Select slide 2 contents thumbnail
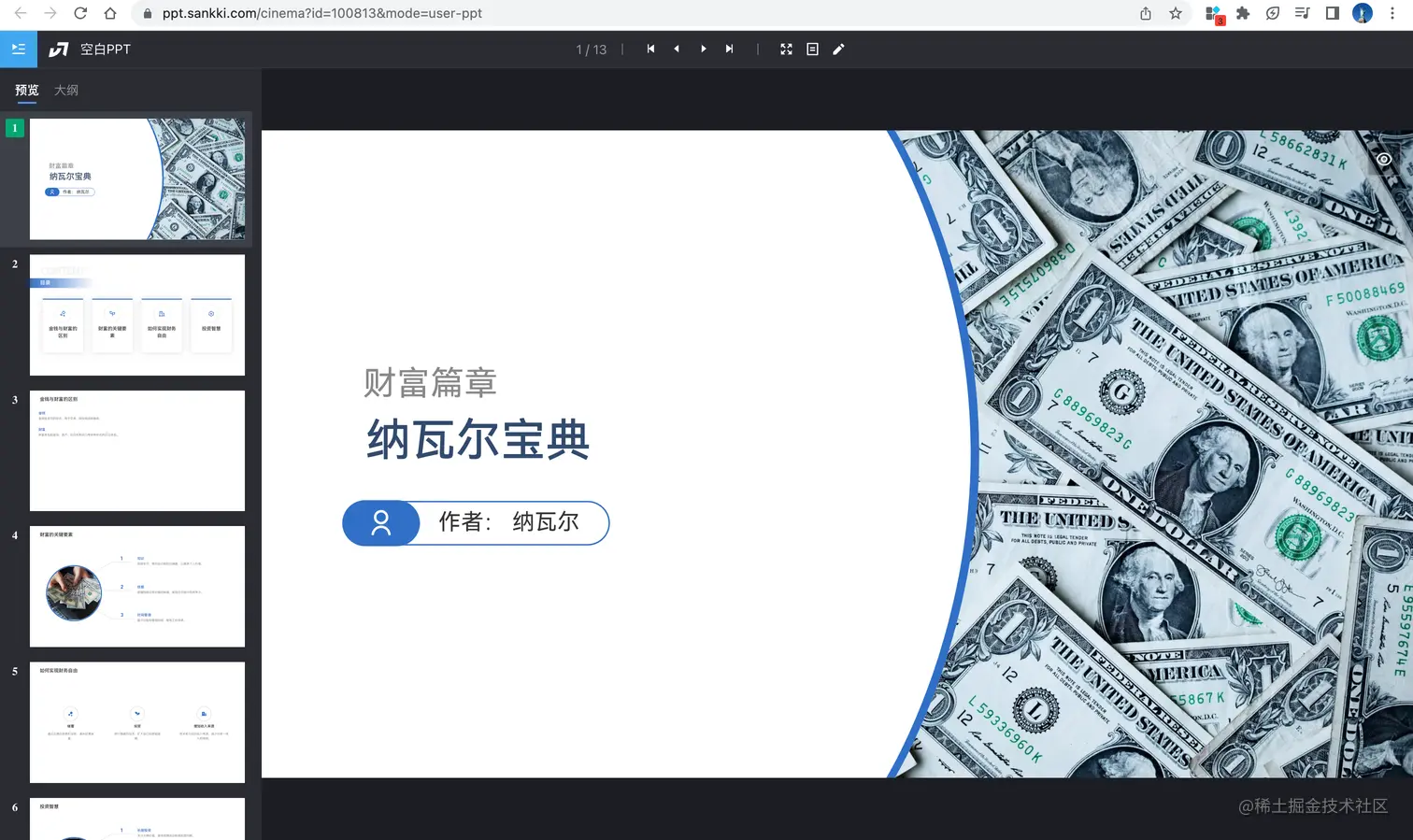The image size is (1413, 840). point(137,315)
